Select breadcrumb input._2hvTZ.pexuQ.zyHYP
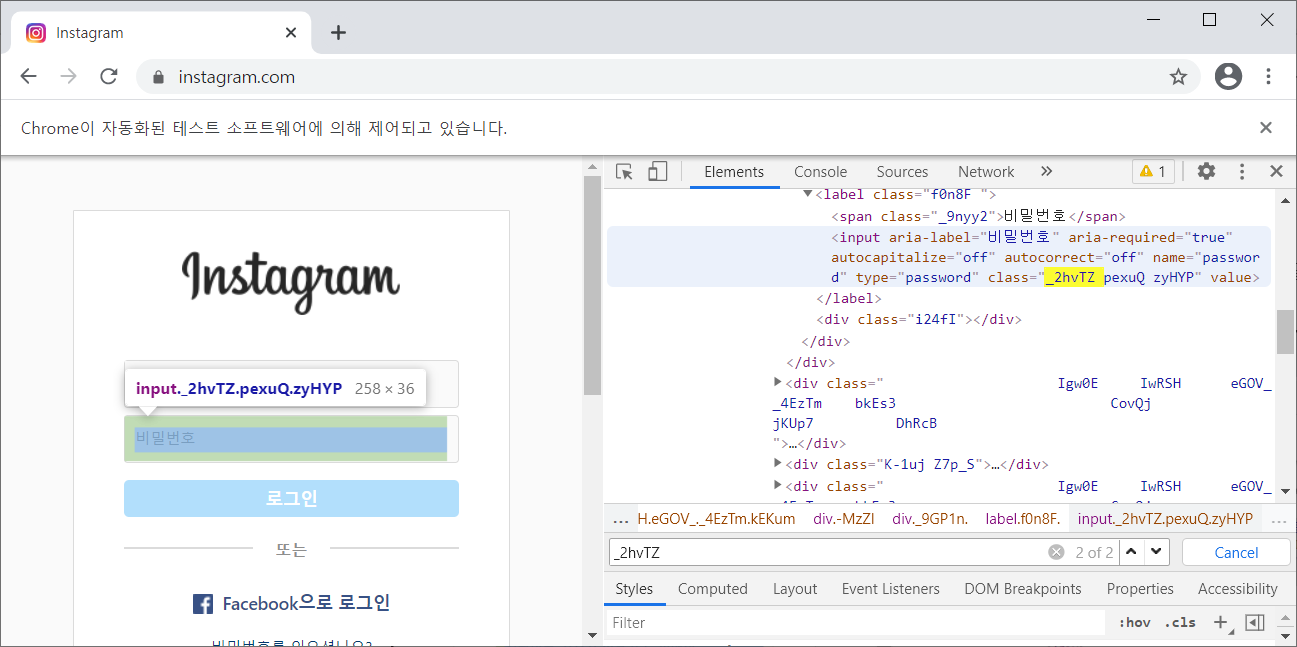This screenshot has width=1297, height=647. click(1165, 519)
